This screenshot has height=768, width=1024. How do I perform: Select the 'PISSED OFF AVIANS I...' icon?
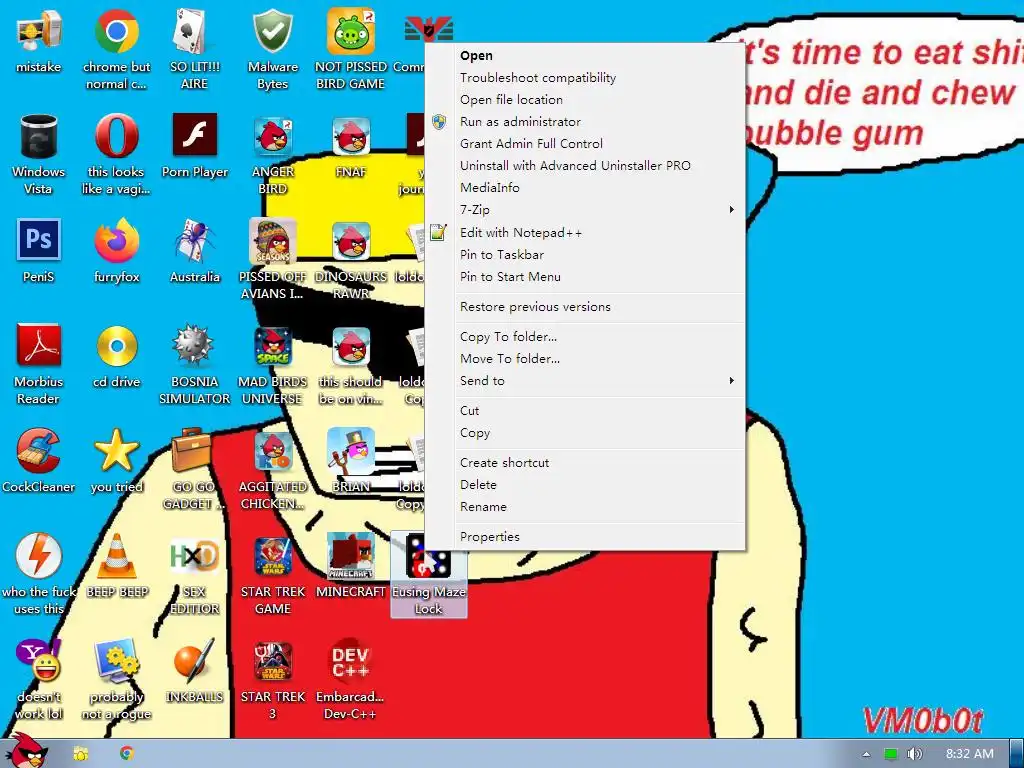272,260
